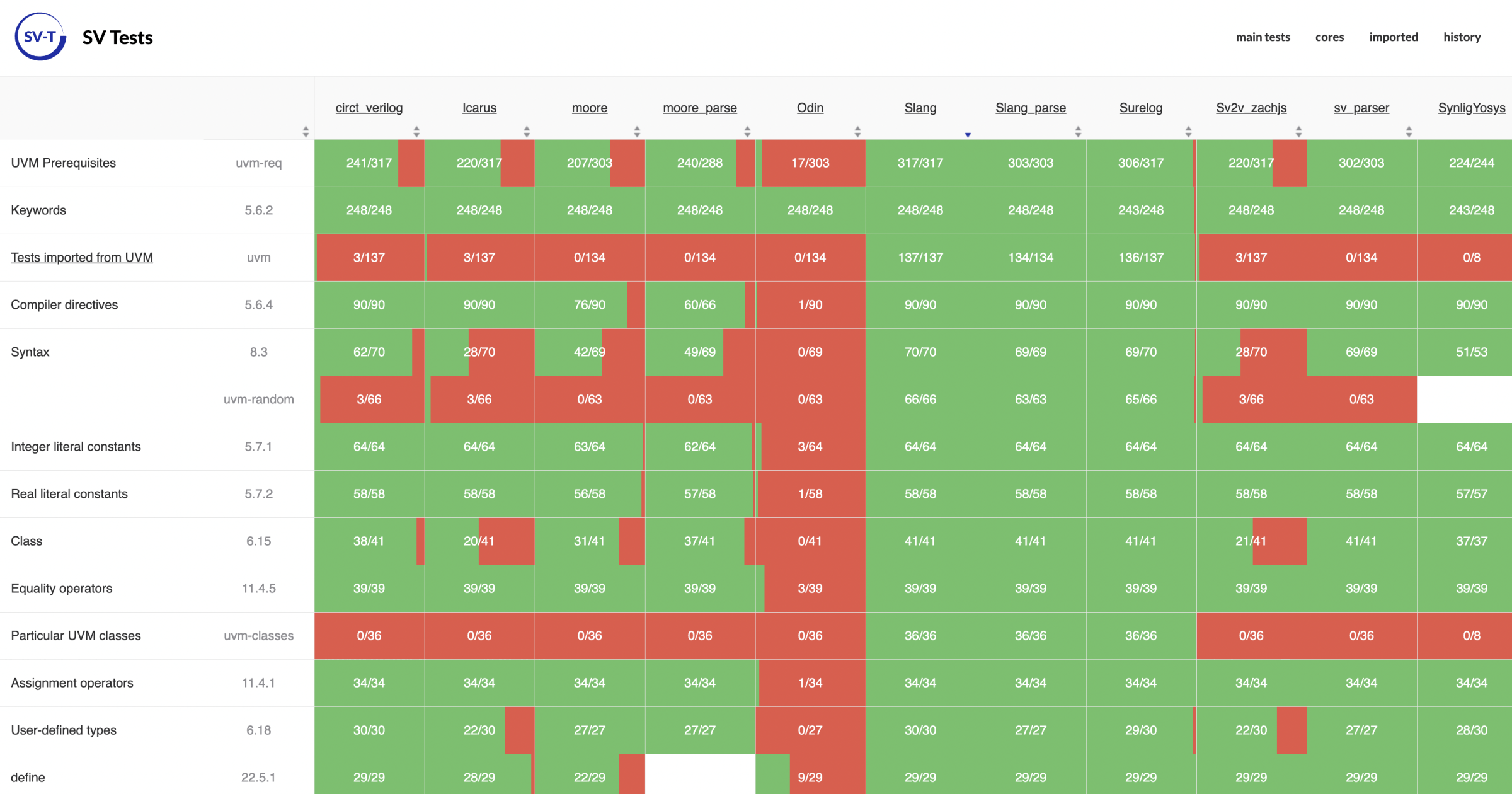1512x794 pixels.
Task: Sort by circt_verilog column arrows
Action: [x=416, y=131]
